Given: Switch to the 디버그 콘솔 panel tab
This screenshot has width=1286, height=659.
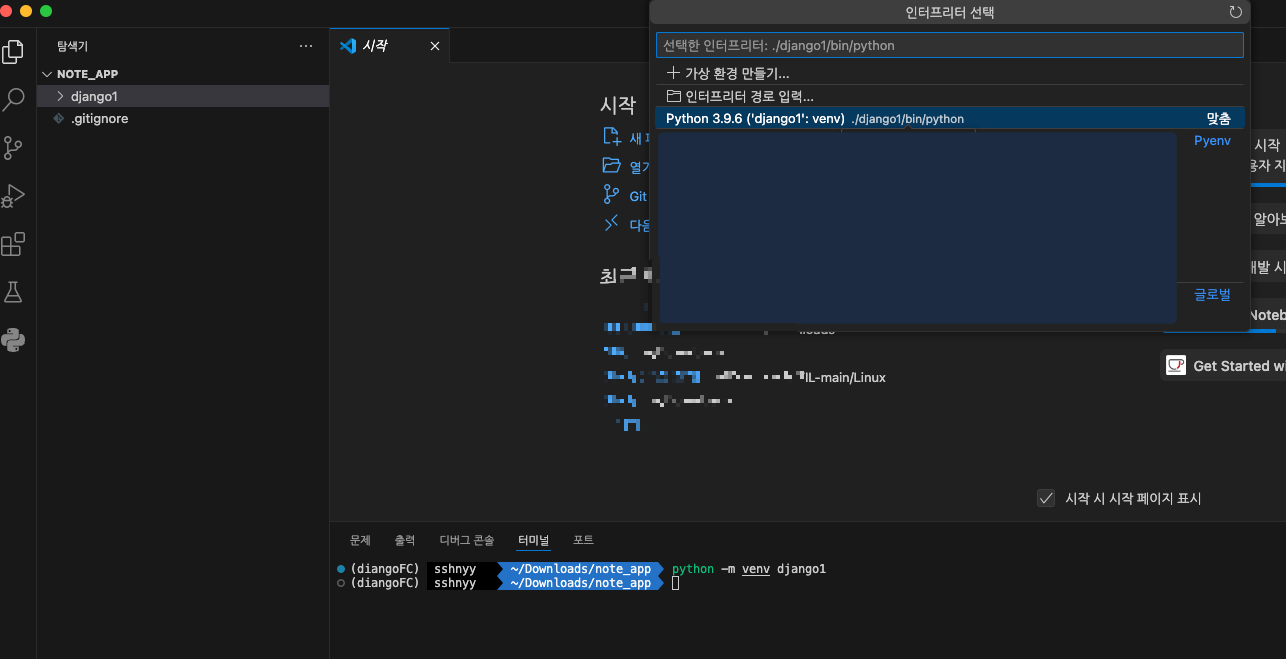Looking at the screenshot, I should pos(467,540).
